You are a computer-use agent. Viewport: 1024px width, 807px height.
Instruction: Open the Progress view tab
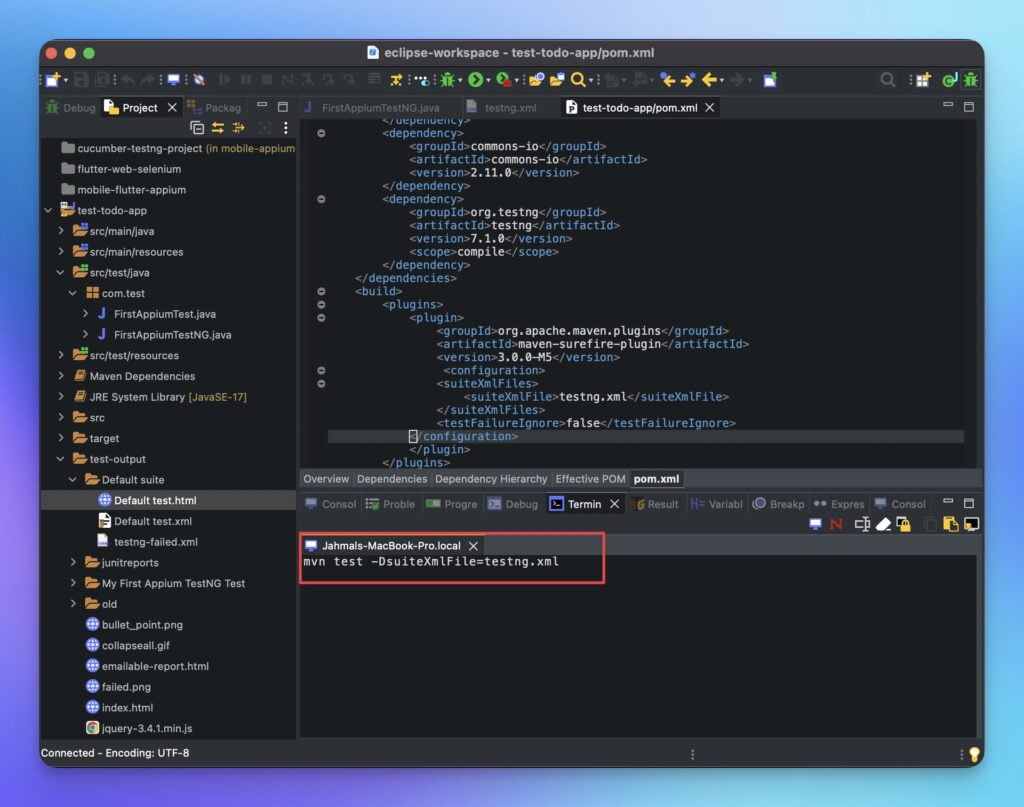[452, 504]
